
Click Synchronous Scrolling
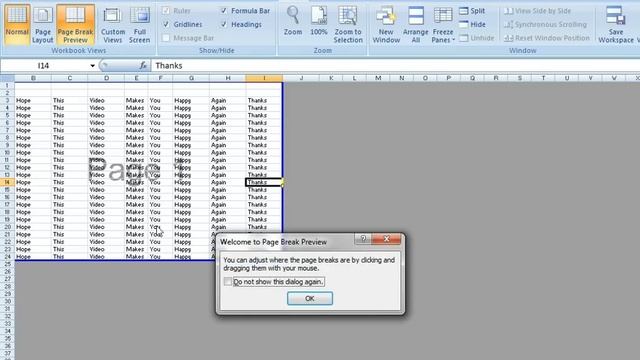tap(545, 24)
